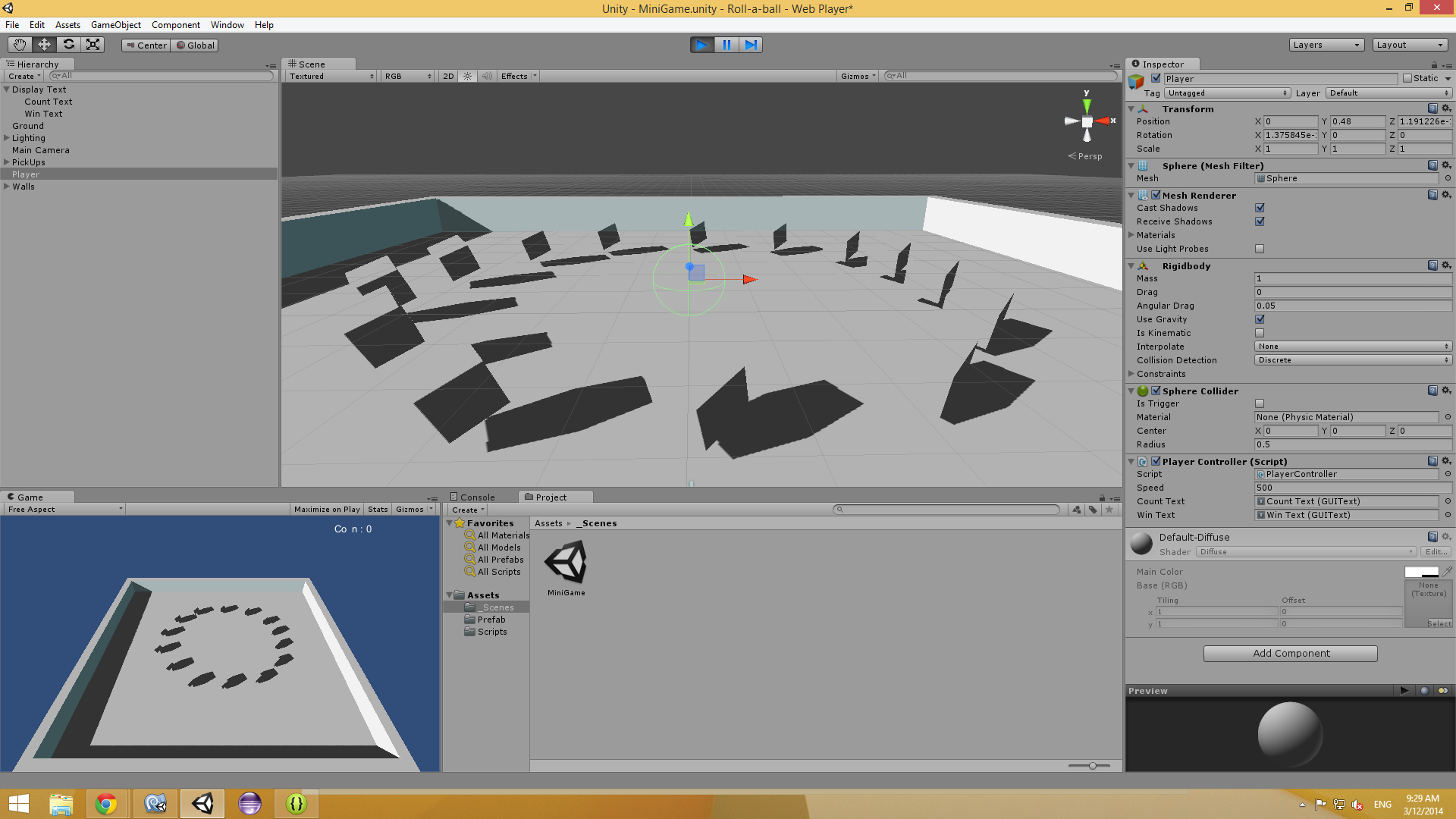Open Layout dropdown in toolbar
Viewport: 1456px width, 819px height.
[x=1410, y=45]
